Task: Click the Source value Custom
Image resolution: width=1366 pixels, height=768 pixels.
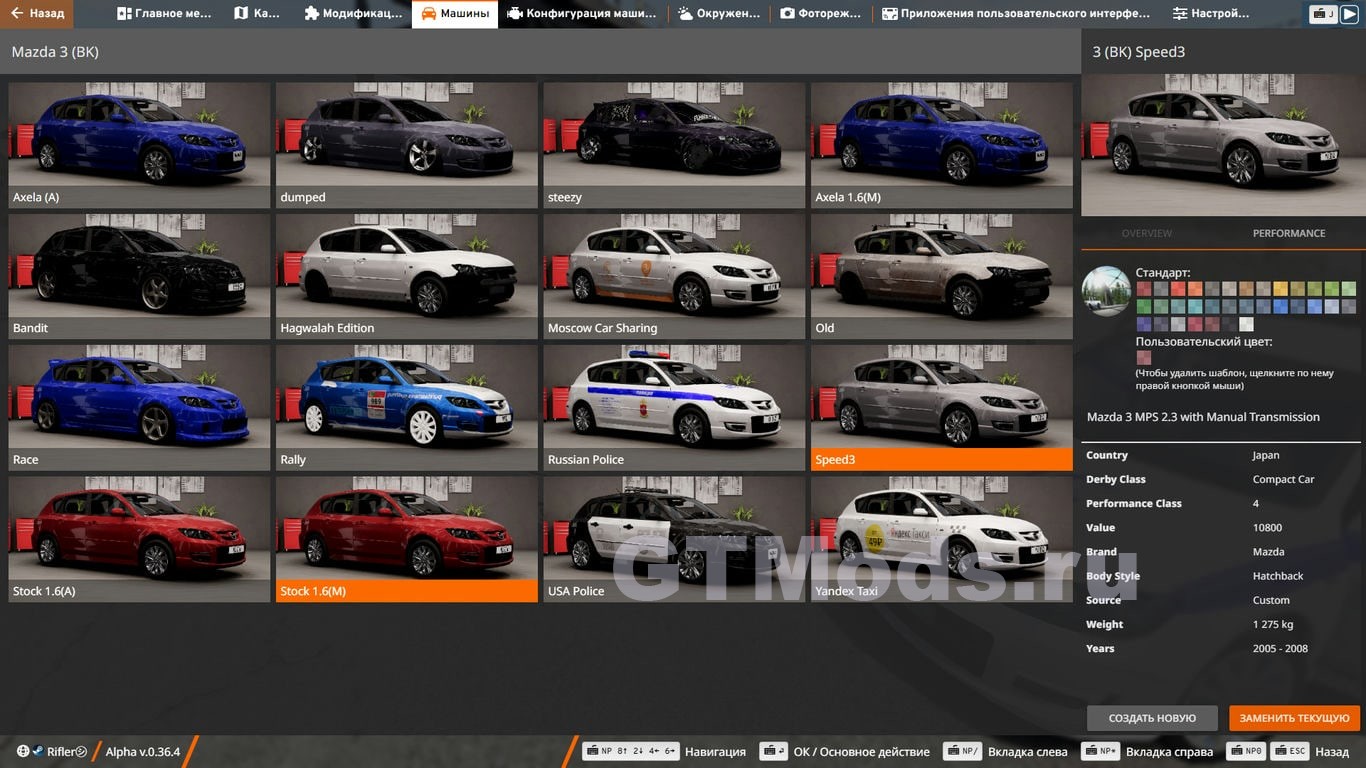Action: pos(1271,600)
